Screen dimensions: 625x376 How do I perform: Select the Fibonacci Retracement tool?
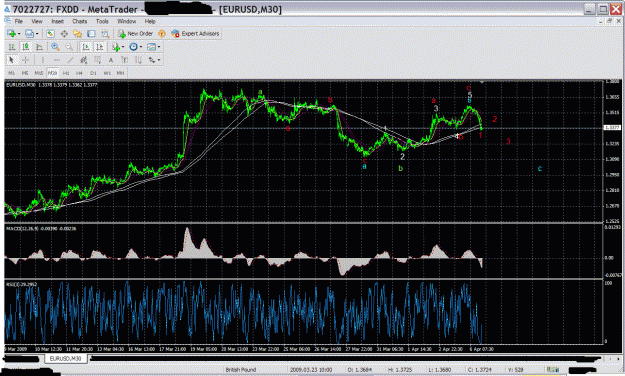pos(97,60)
